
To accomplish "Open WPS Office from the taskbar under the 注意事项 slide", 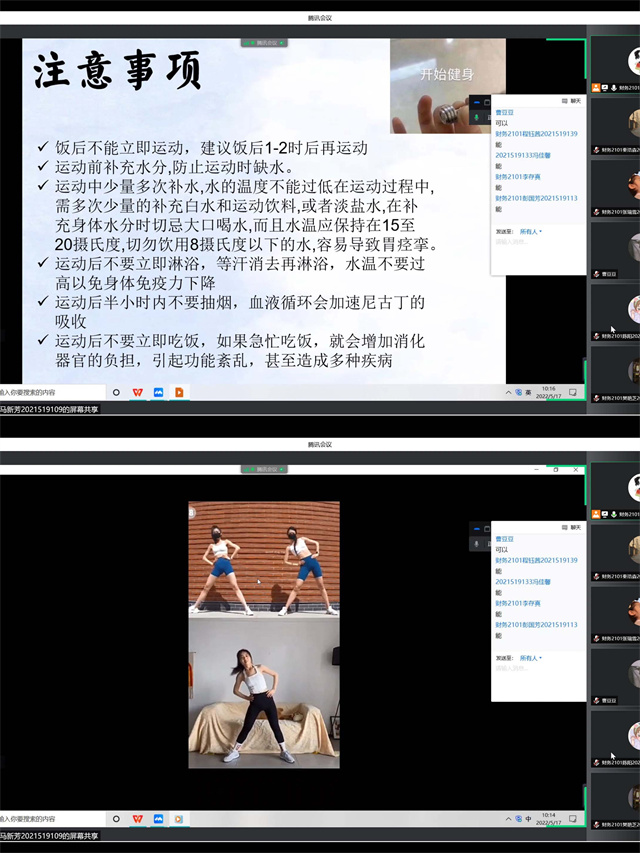I will [138, 392].
